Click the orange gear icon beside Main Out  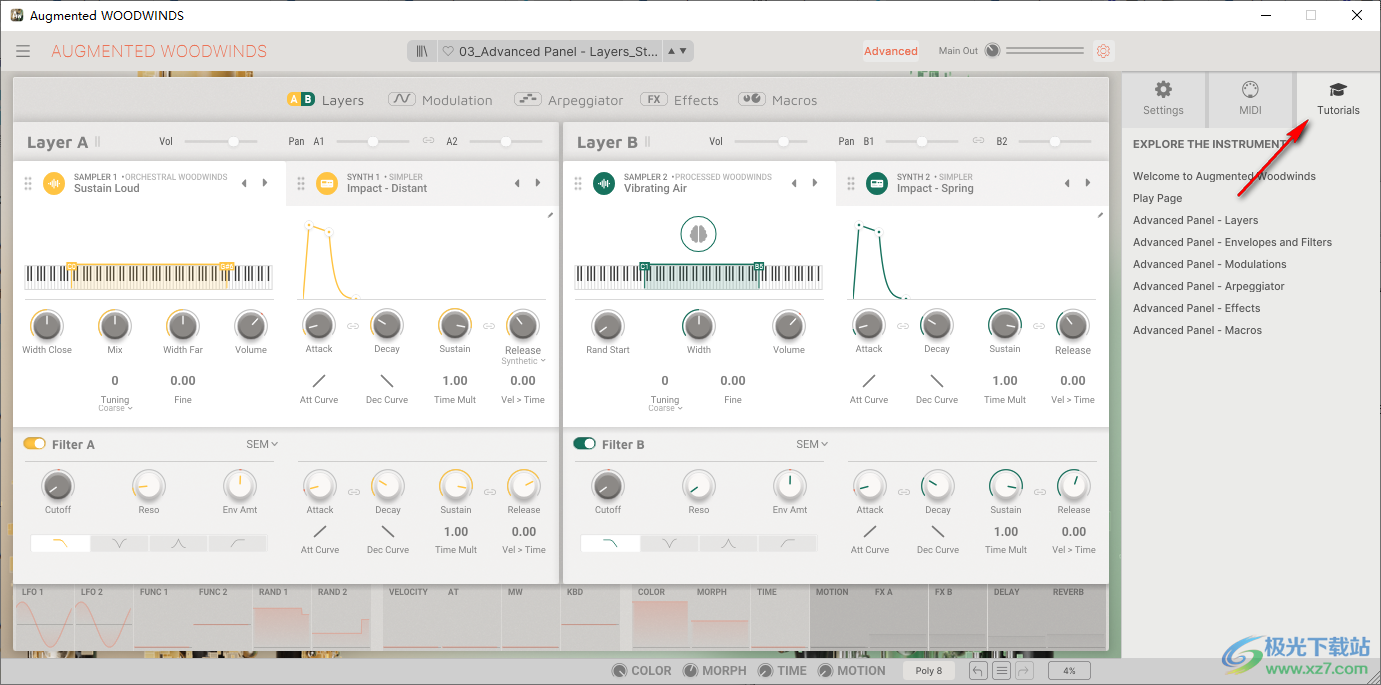[1103, 51]
